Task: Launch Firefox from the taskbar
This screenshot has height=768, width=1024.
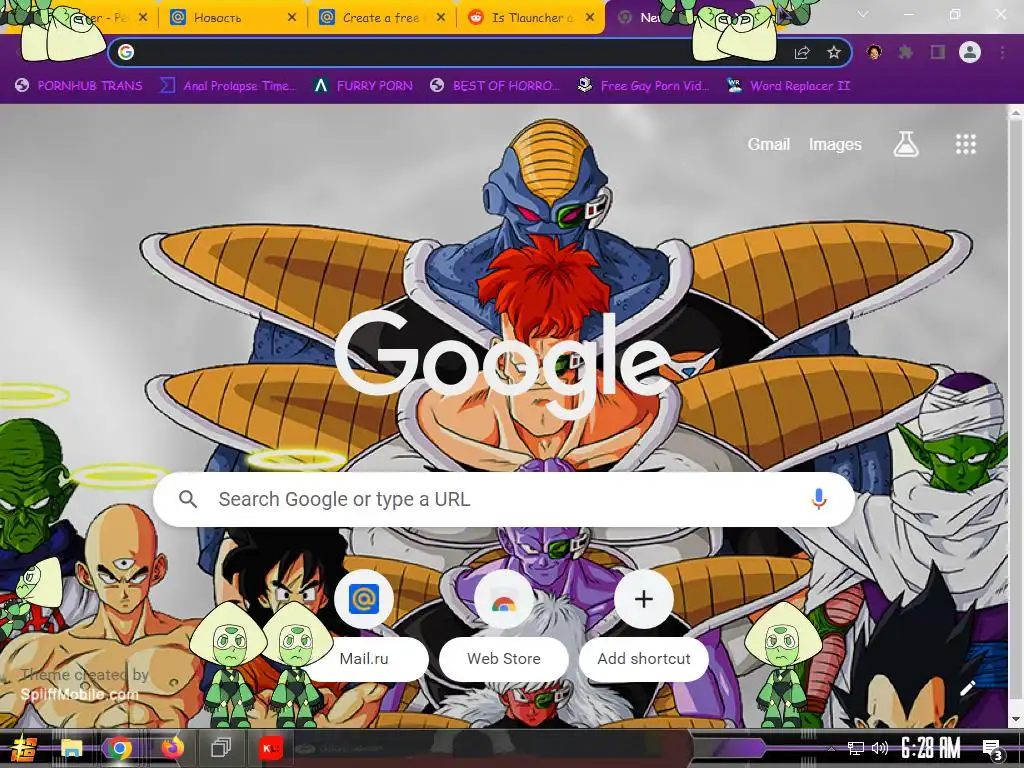Action: coord(172,748)
